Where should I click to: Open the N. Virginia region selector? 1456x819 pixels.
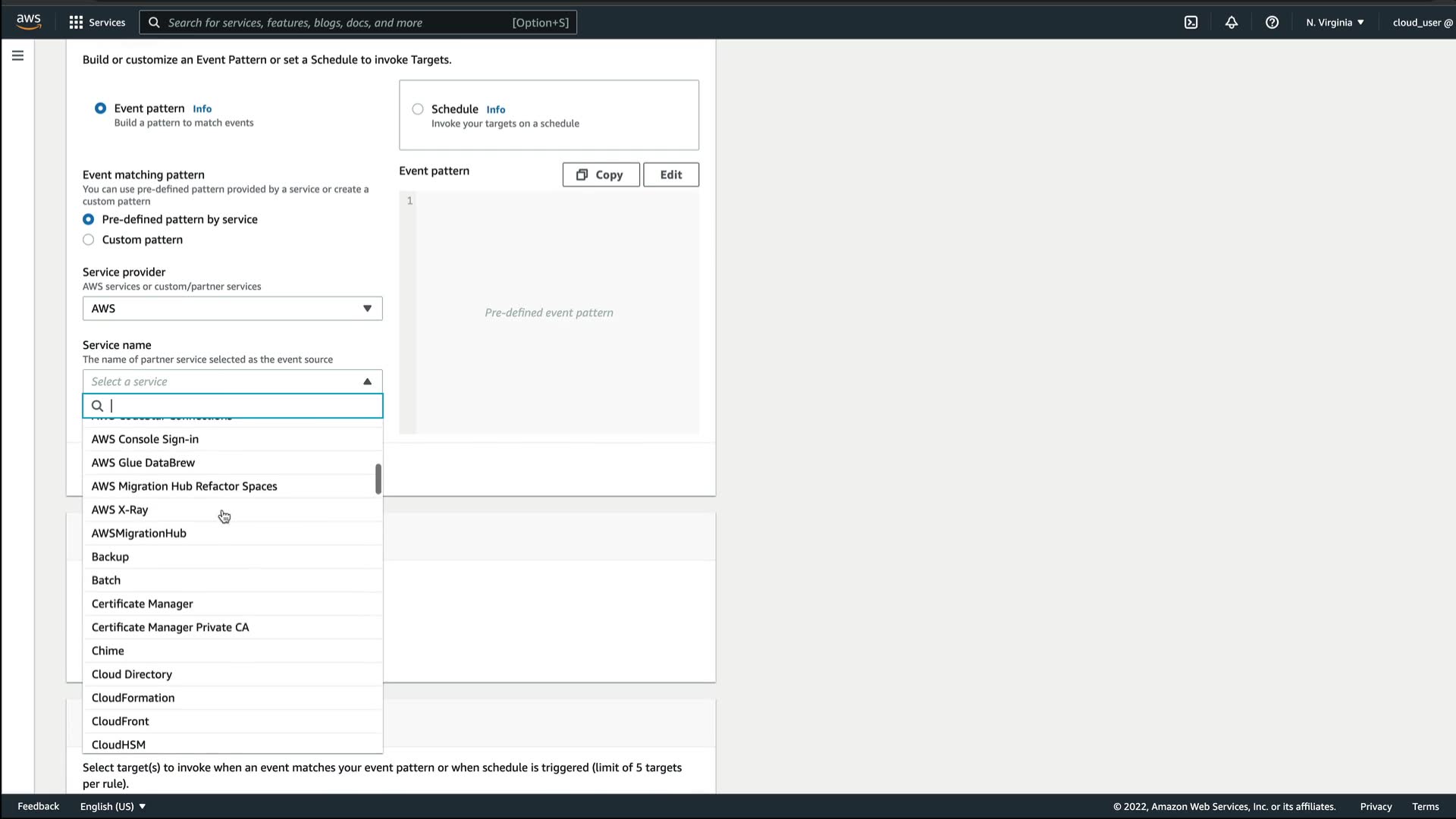click(x=1335, y=23)
